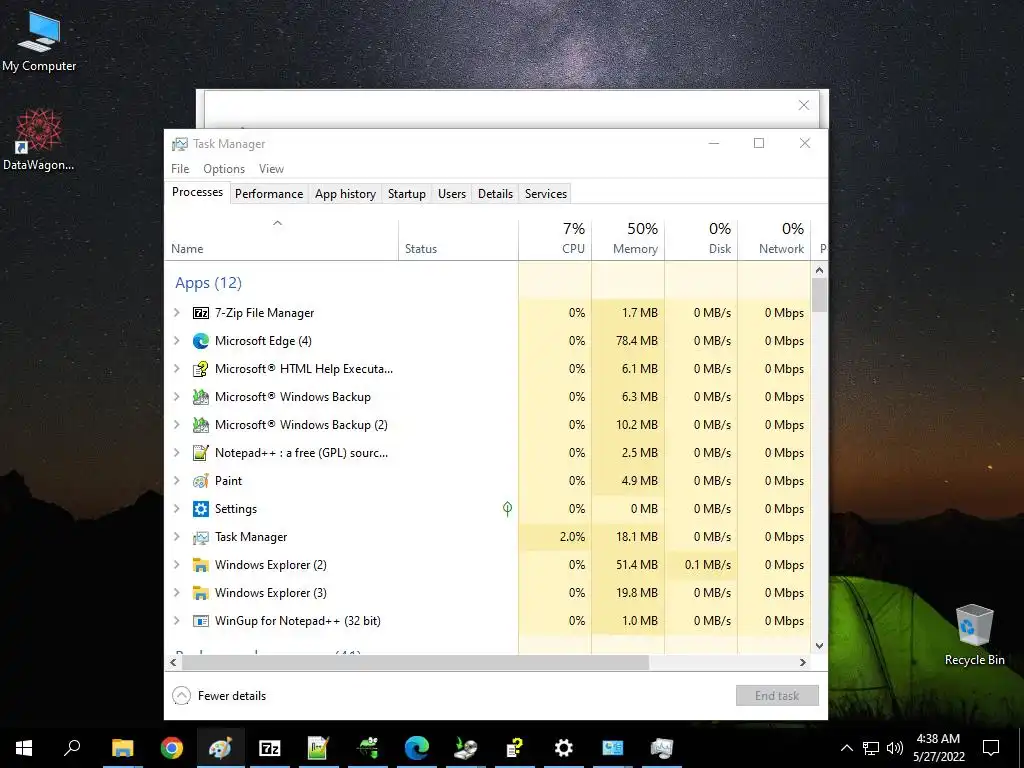Open taskbar search magnifier
1024x768 pixels.
[72, 748]
